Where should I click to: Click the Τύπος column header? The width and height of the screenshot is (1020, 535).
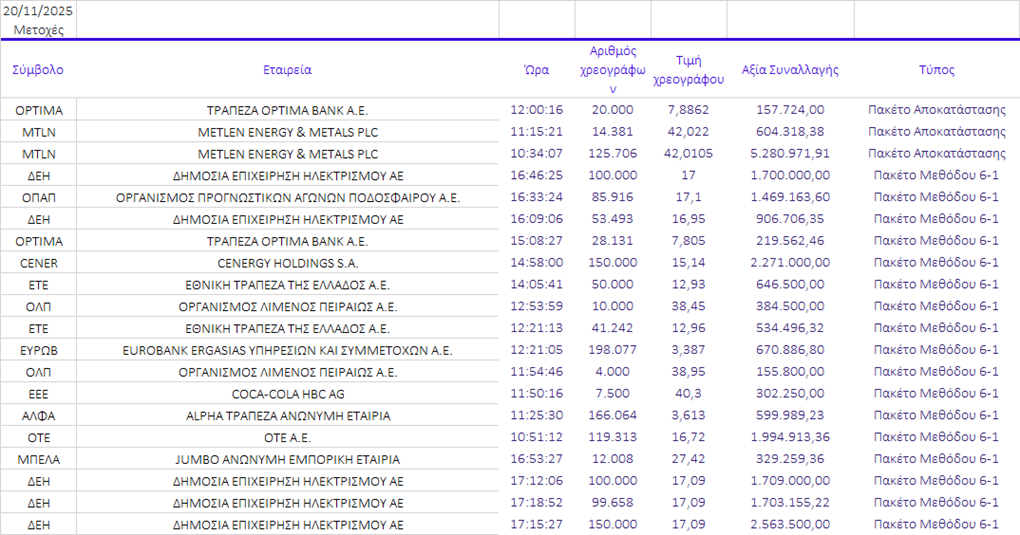(x=936, y=70)
